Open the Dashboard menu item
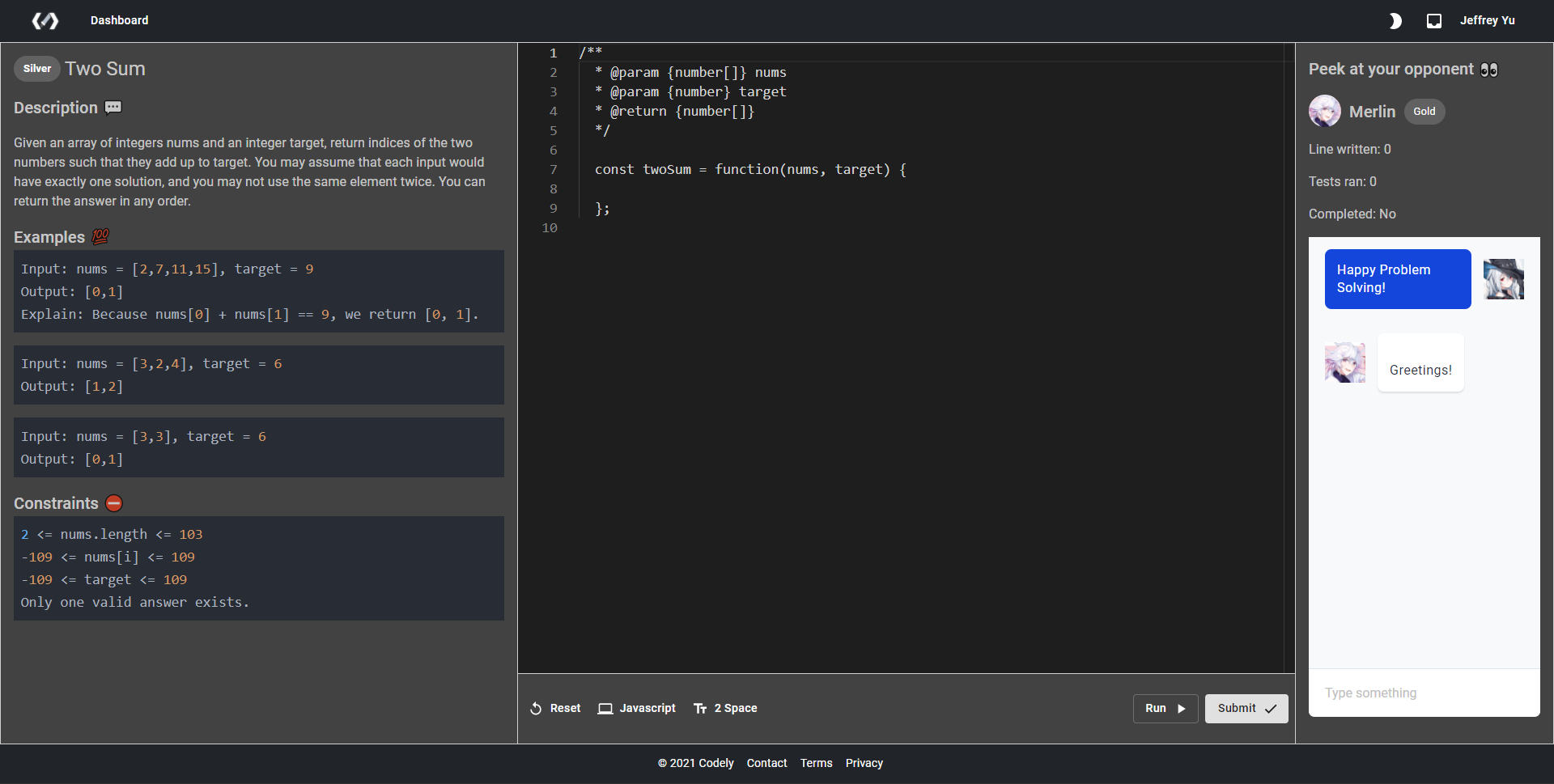 point(119,20)
